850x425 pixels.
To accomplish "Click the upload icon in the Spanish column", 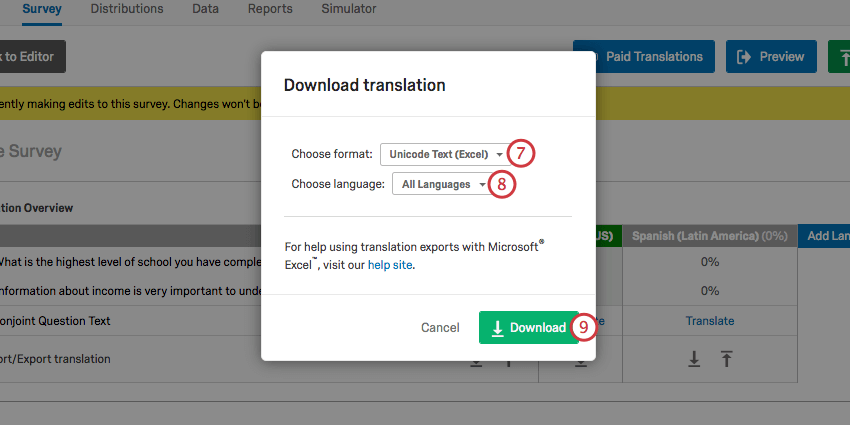I will click(727, 359).
